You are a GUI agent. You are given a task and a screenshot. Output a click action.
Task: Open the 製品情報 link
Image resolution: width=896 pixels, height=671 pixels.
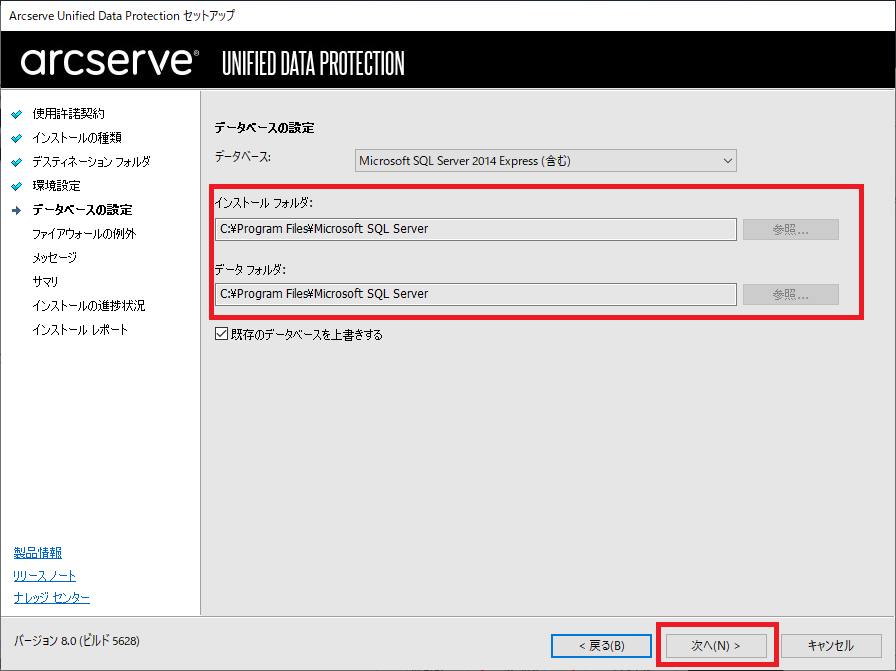[38, 553]
